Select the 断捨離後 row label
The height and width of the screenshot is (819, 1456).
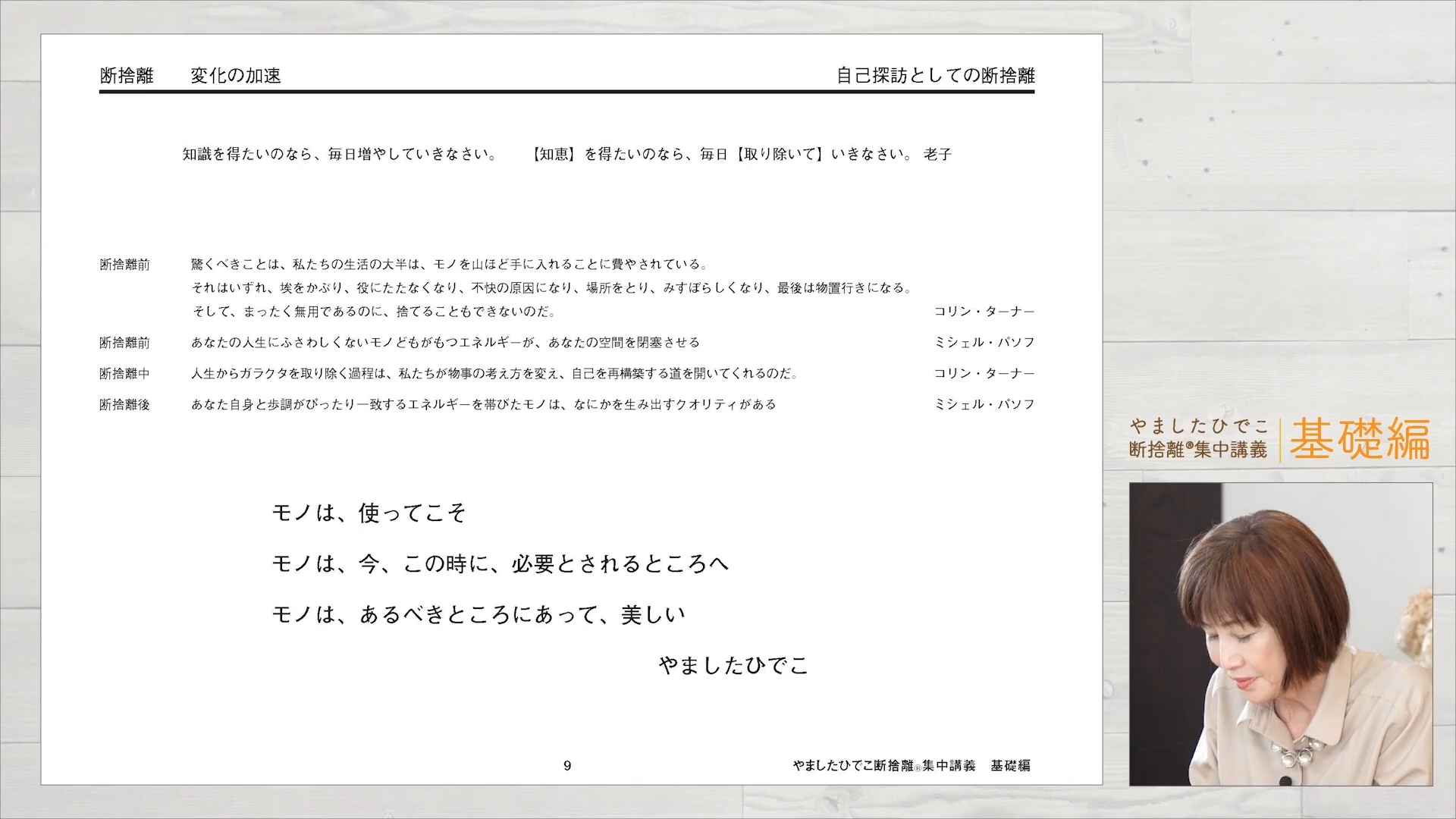pyautogui.click(x=124, y=404)
